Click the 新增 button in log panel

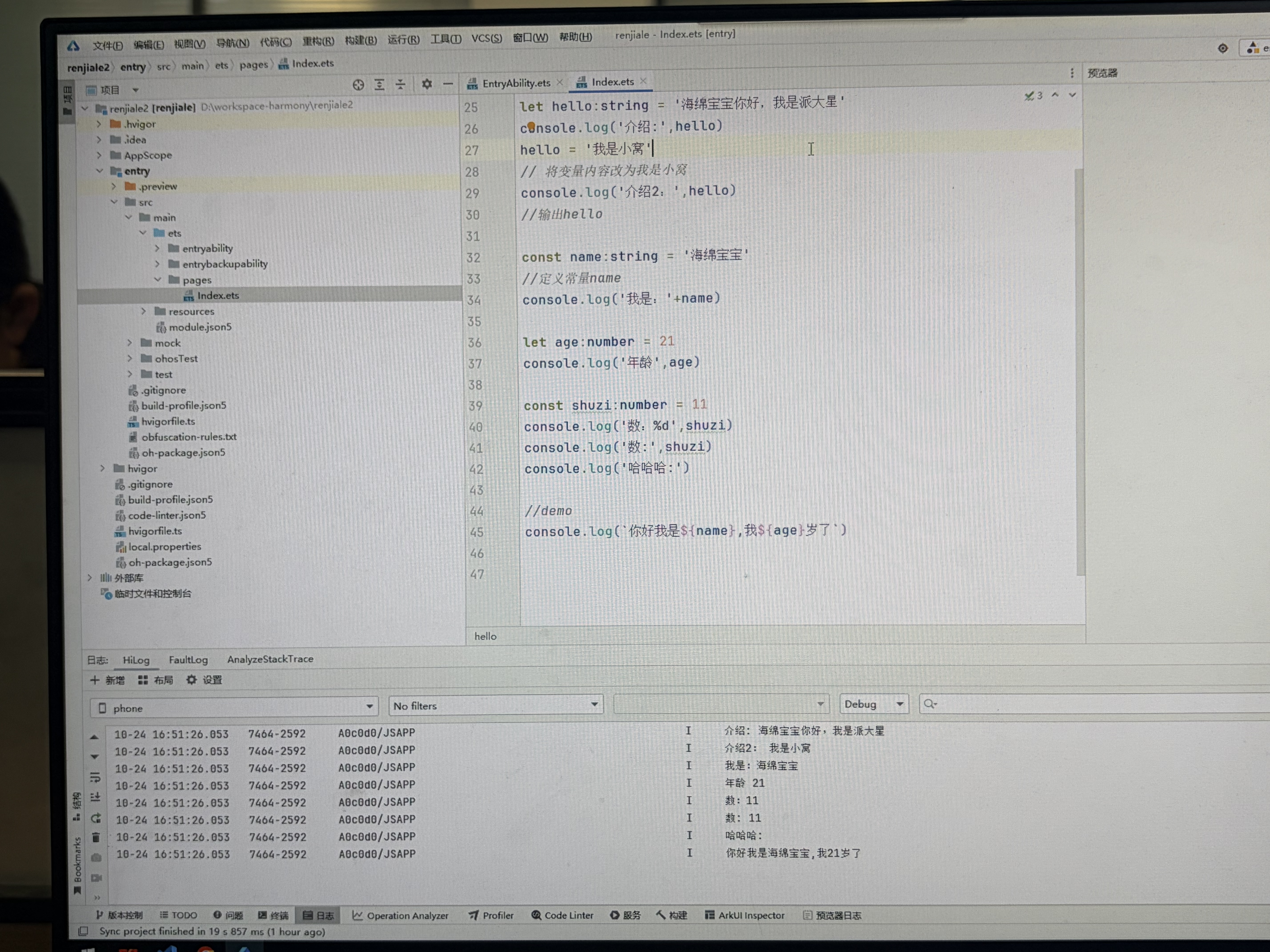pos(107,680)
